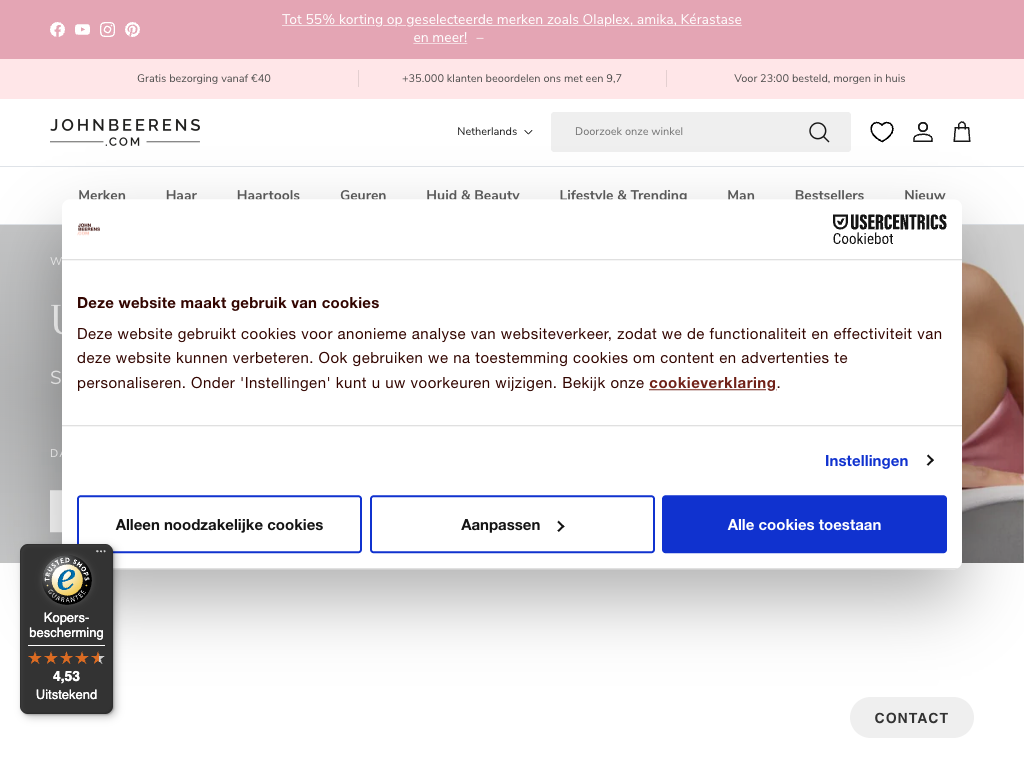Open the Bestsellers menu item
The image size is (1024, 768).
point(829,195)
